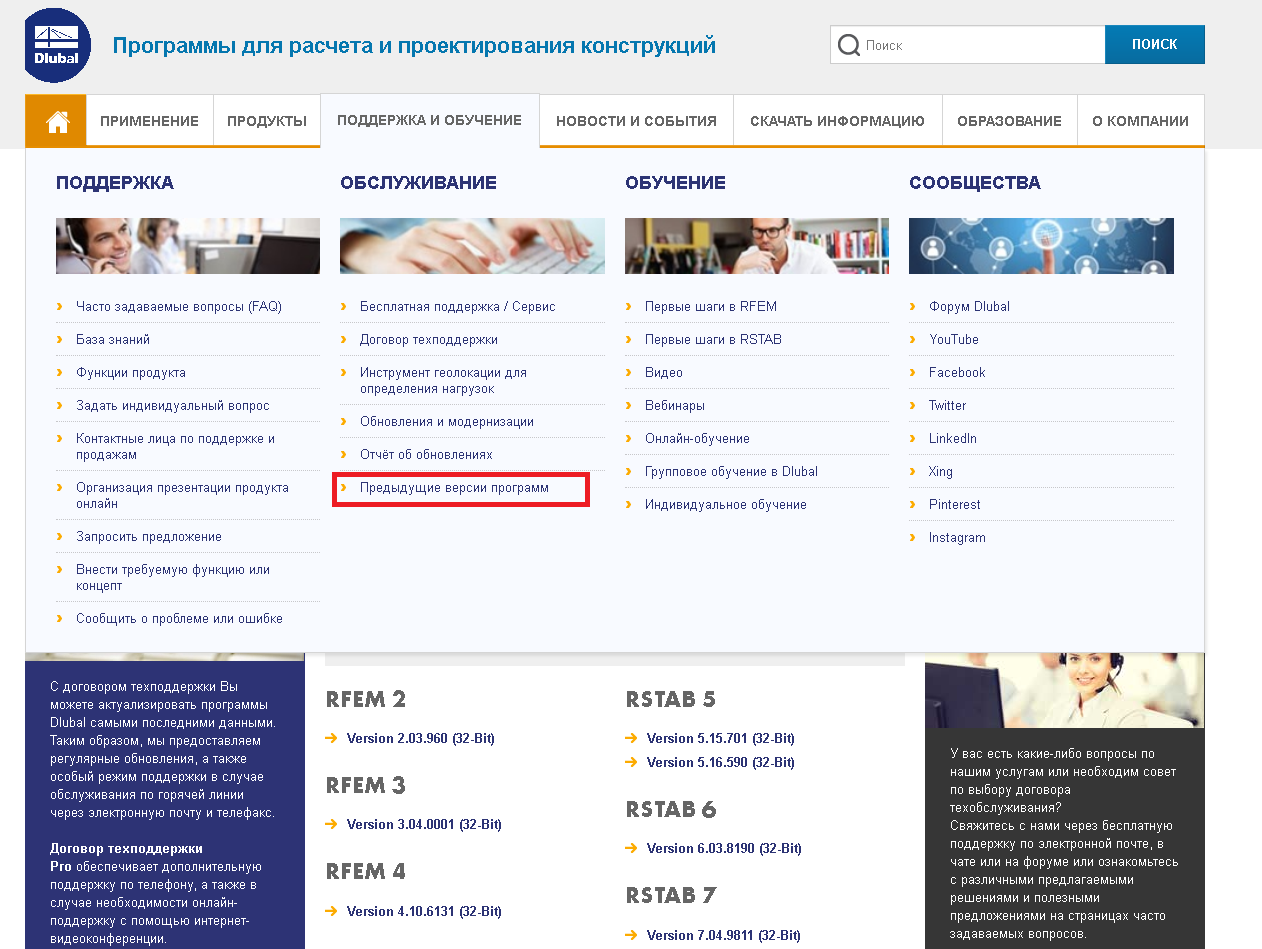
Task: Select СКАЧАТЬ ИНФОРМАЦИЮ in the navigation bar
Action: [x=838, y=119]
